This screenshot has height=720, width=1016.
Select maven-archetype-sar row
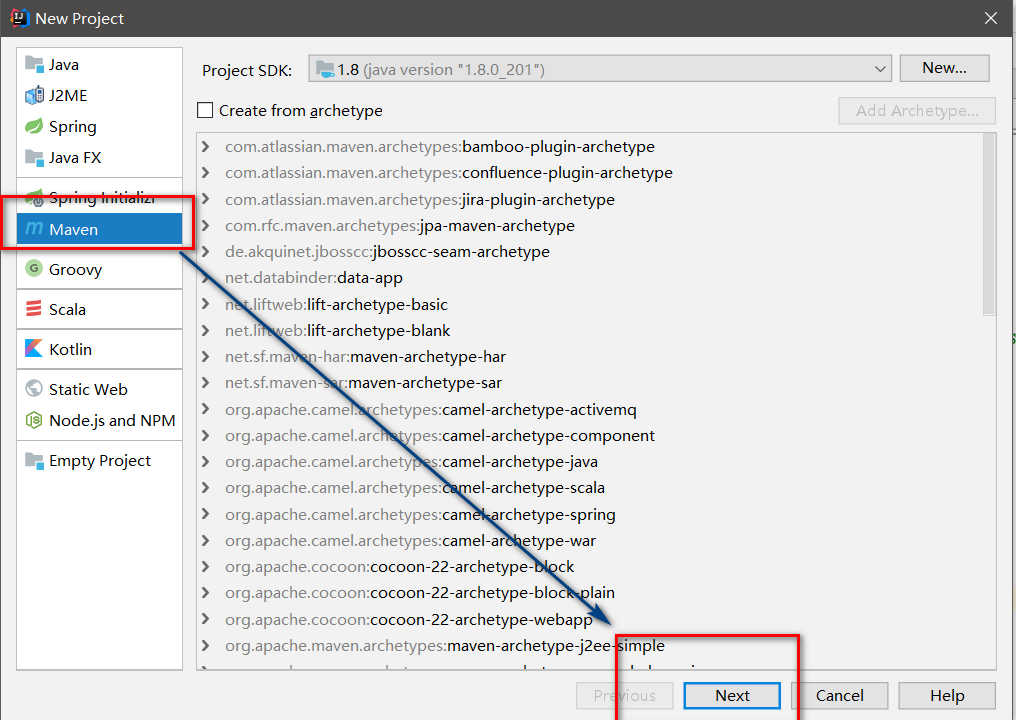(x=590, y=382)
